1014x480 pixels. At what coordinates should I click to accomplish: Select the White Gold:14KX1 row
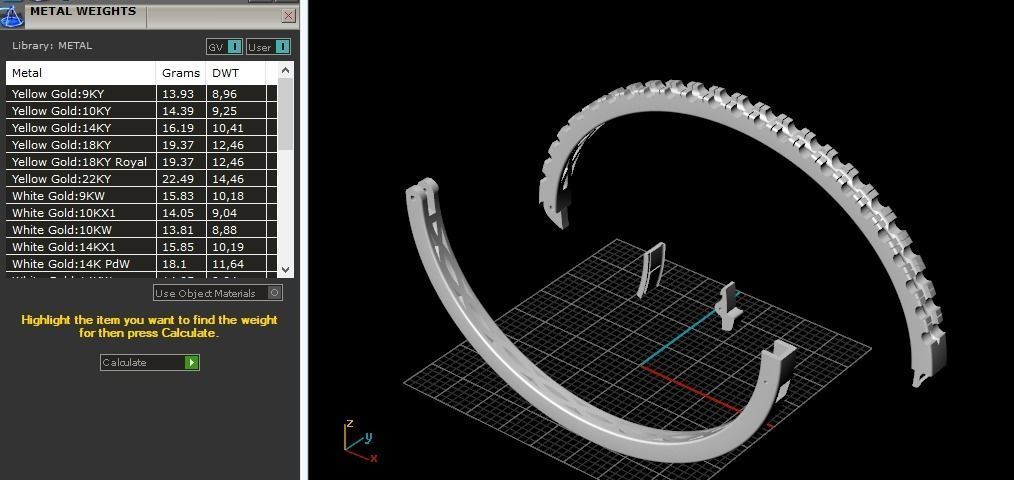pyautogui.click(x=142, y=246)
